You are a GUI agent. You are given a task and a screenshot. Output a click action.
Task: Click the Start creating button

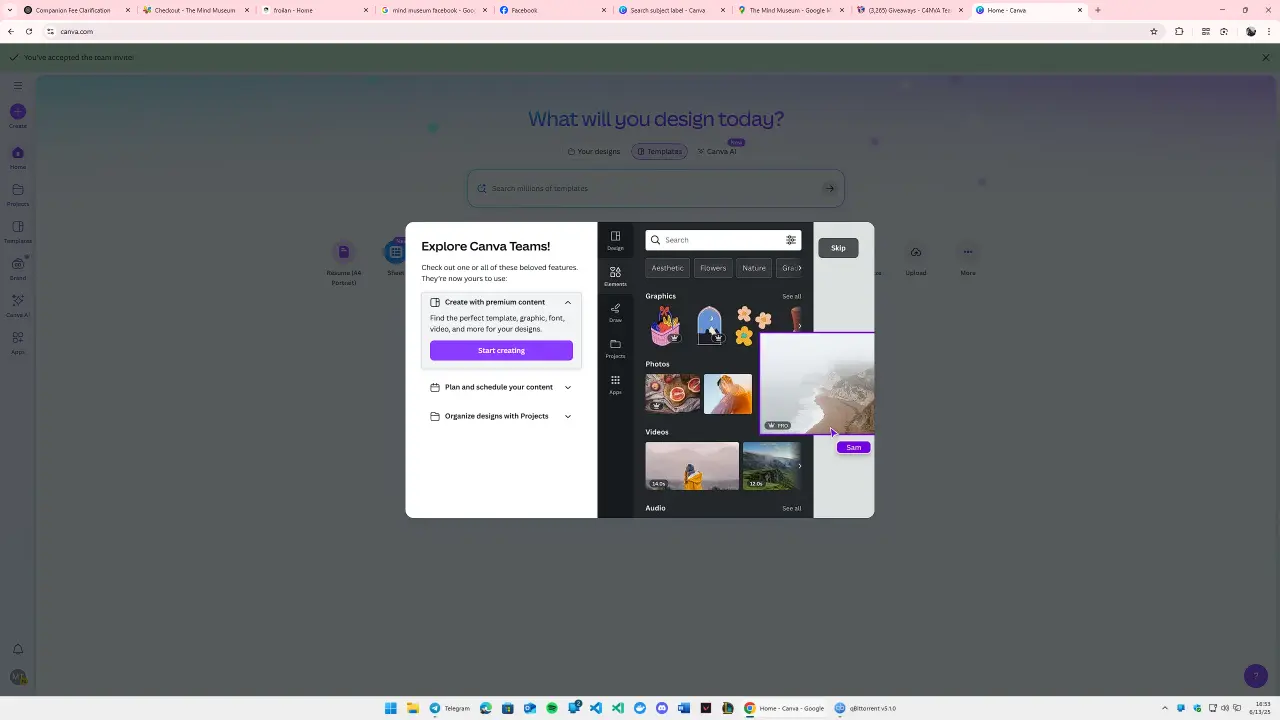(501, 350)
